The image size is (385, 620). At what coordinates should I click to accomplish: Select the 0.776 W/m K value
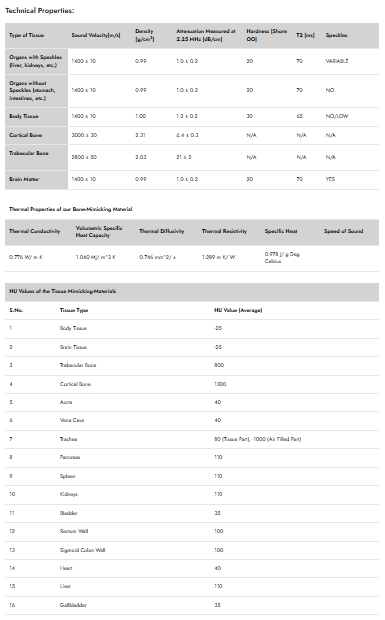[x=26, y=257]
